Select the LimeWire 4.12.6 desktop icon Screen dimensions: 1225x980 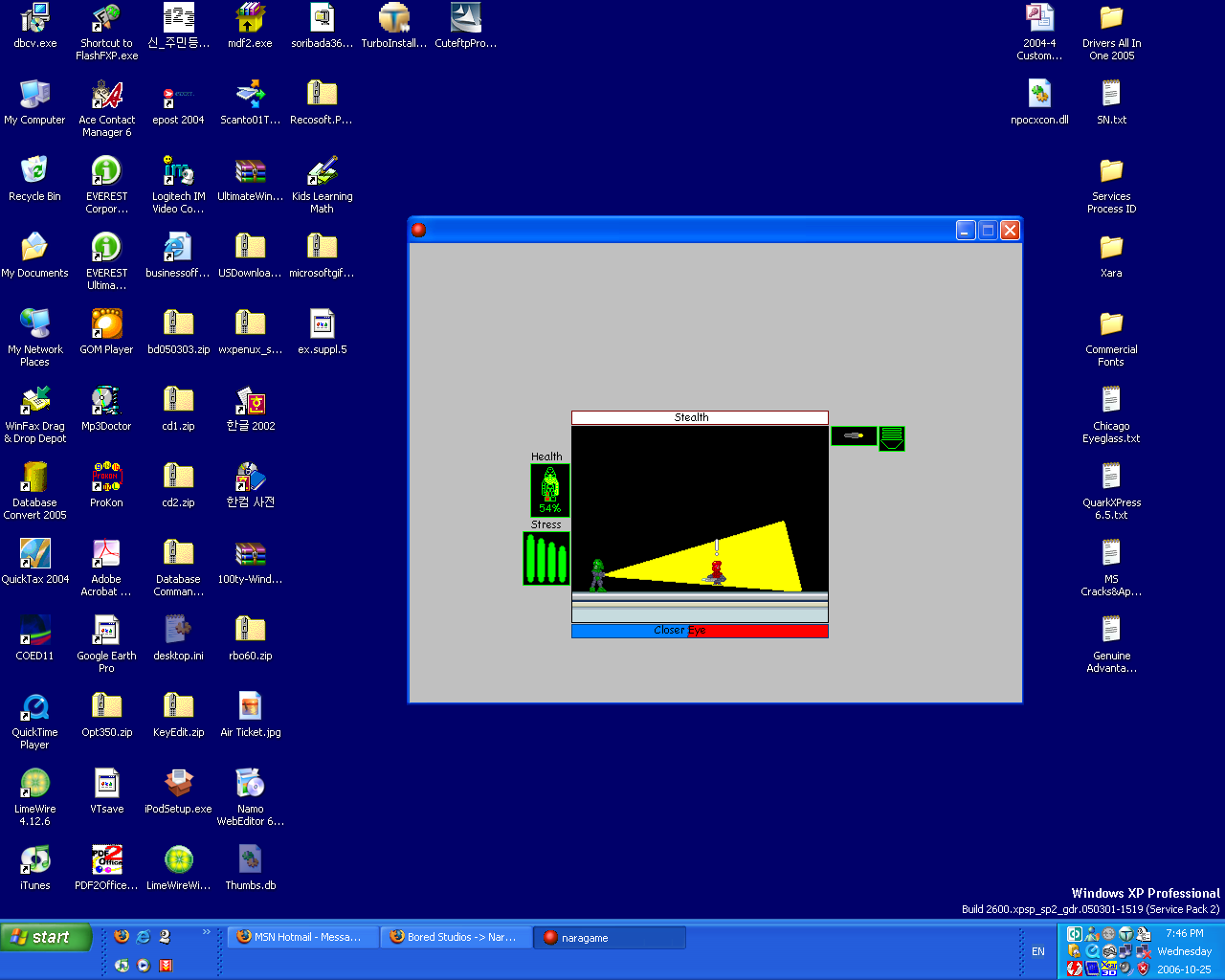coord(35,796)
